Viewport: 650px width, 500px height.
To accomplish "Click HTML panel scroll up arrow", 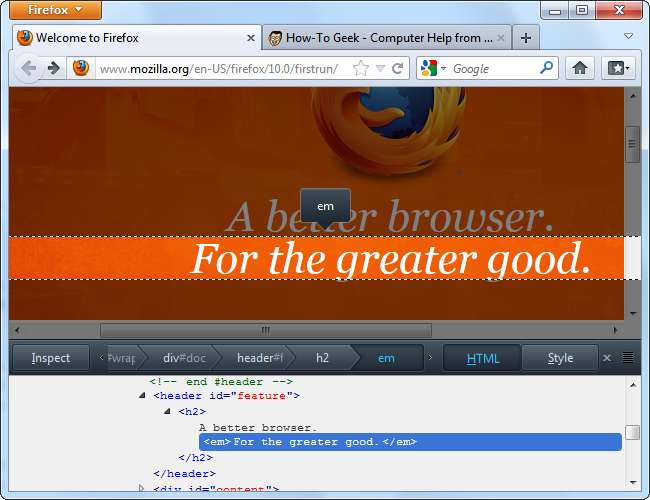I will tap(633, 385).
